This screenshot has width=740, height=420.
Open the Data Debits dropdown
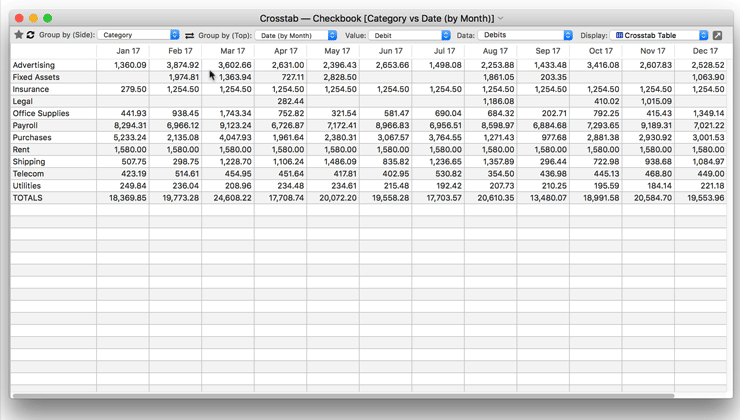point(525,35)
